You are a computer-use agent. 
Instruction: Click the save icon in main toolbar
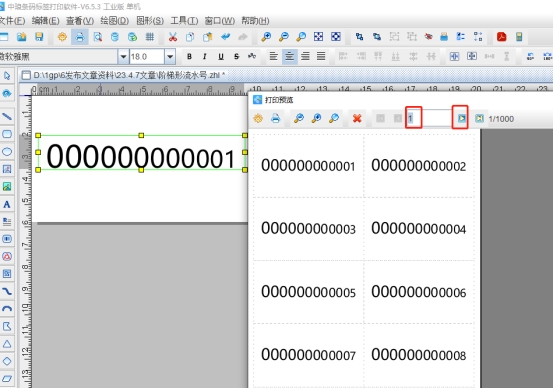click(x=39, y=37)
